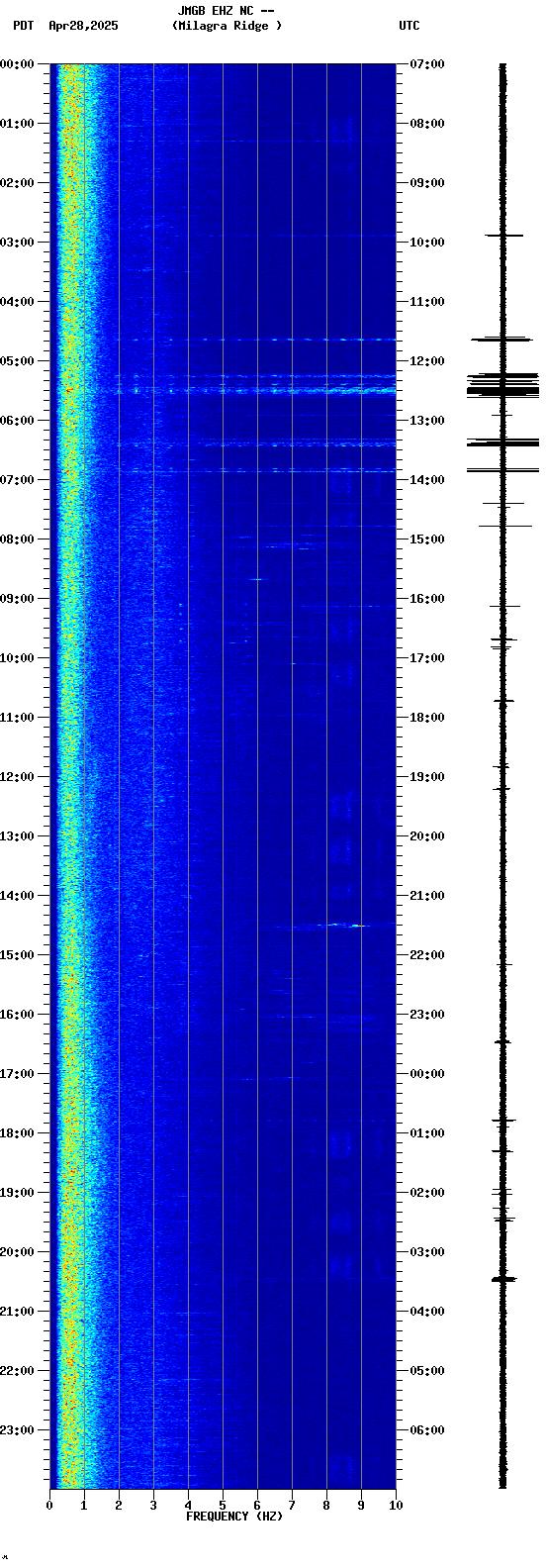546x1568 pixels.
Task: Click the UTC time label '04:00'
Action: coord(427,1312)
